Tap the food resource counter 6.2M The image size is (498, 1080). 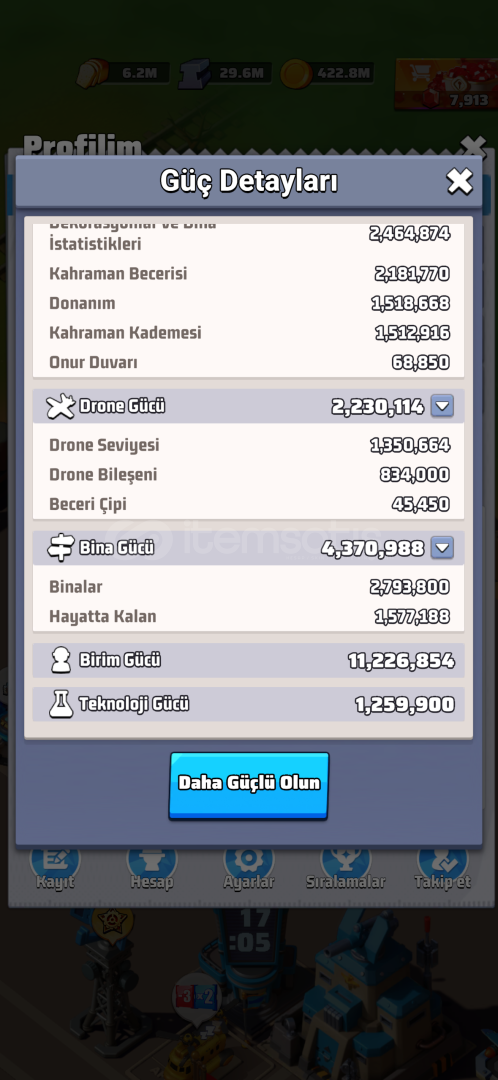pyautogui.click(x=123, y=73)
